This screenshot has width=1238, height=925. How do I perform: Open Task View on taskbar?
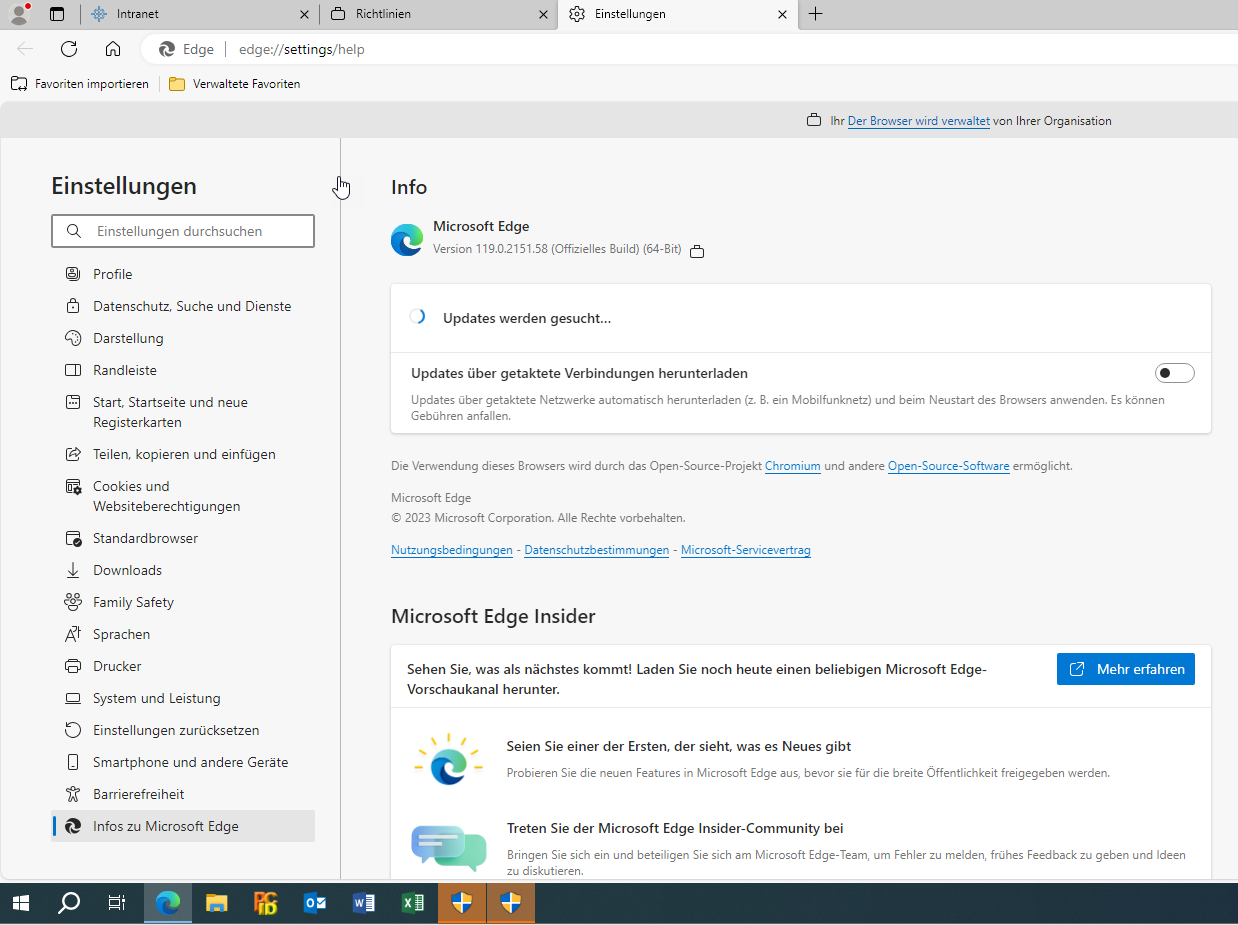coord(117,903)
